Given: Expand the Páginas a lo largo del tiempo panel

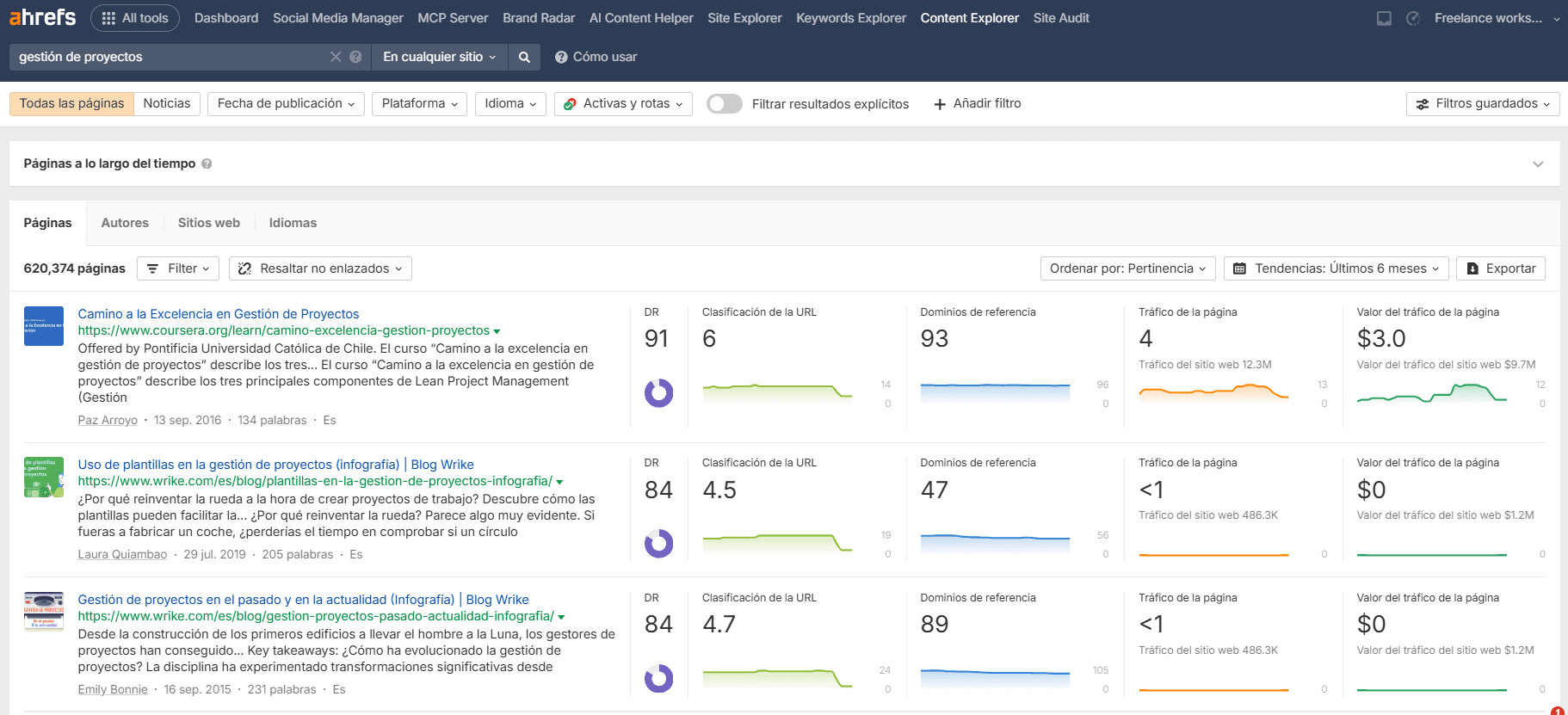Looking at the screenshot, I should pos(1538,164).
